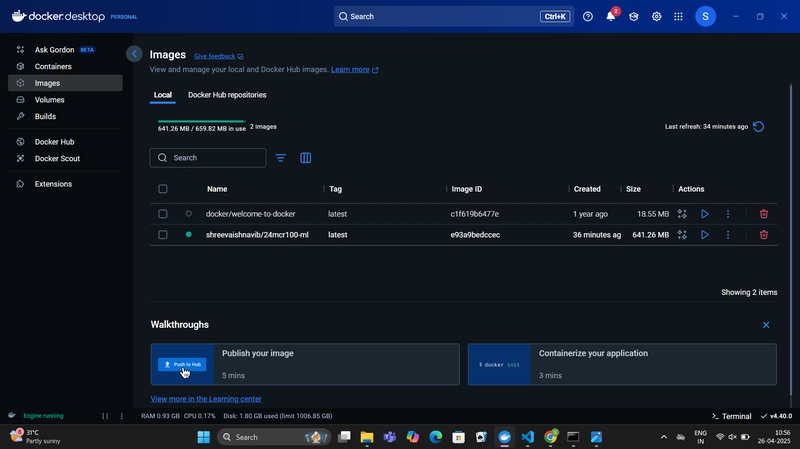
Task: Delete the shreevaishnavib/24mcr100-ml image
Action: pyautogui.click(x=764, y=235)
